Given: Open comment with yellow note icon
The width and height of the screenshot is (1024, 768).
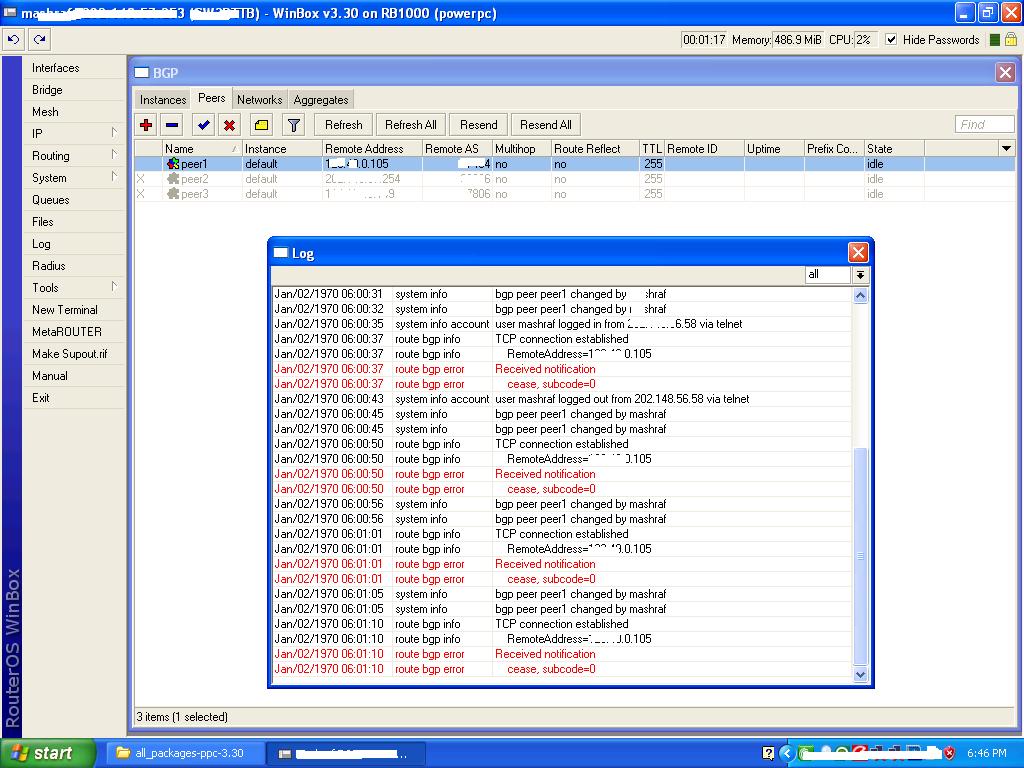Looking at the screenshot, I should point(261,125).
